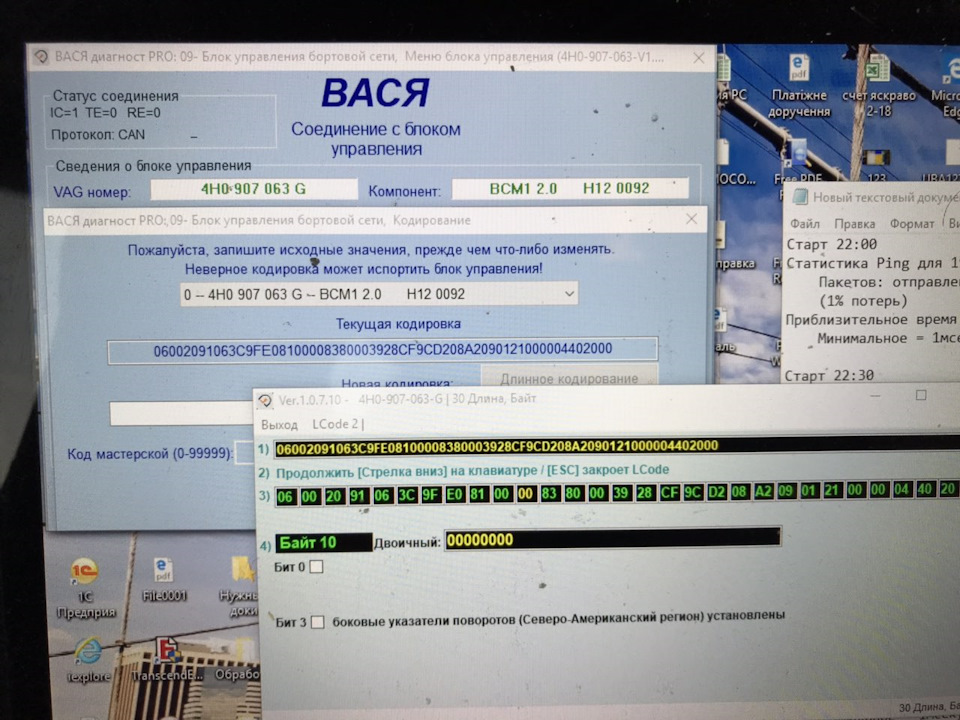Image resolution: width=960 pixels, height=720 pixels.
Task: Click the VAG номер field 4H0 907 063 G
Action: pos(253,189)
